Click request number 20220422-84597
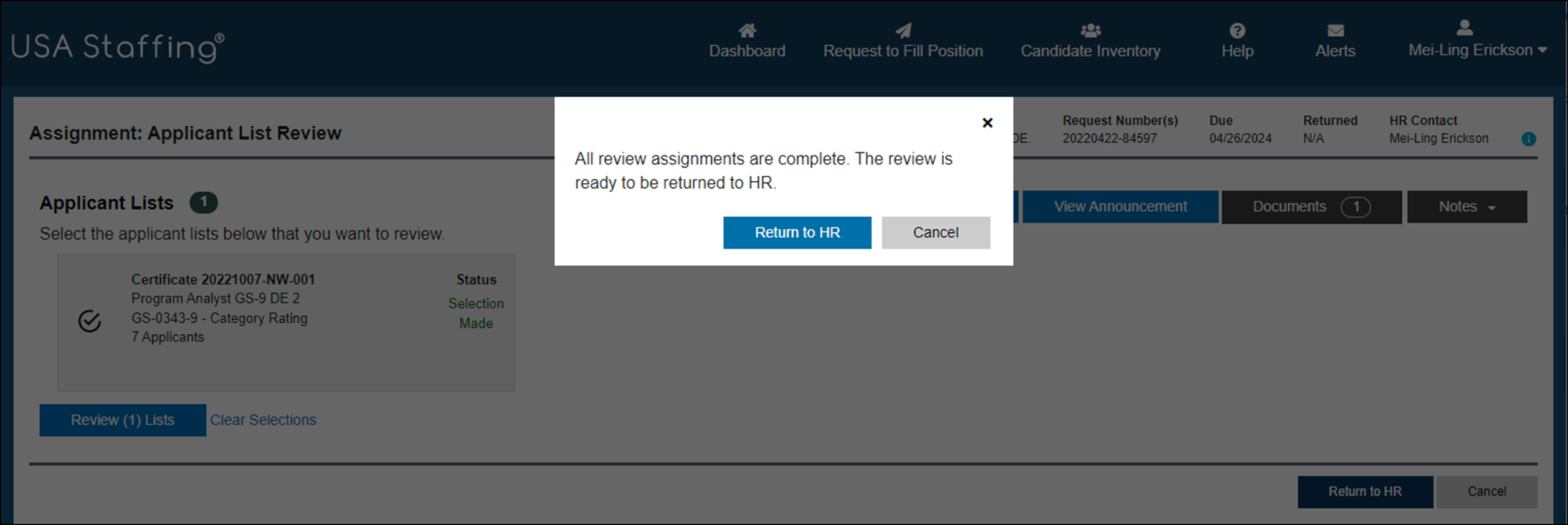 [x=1109, y=138]
